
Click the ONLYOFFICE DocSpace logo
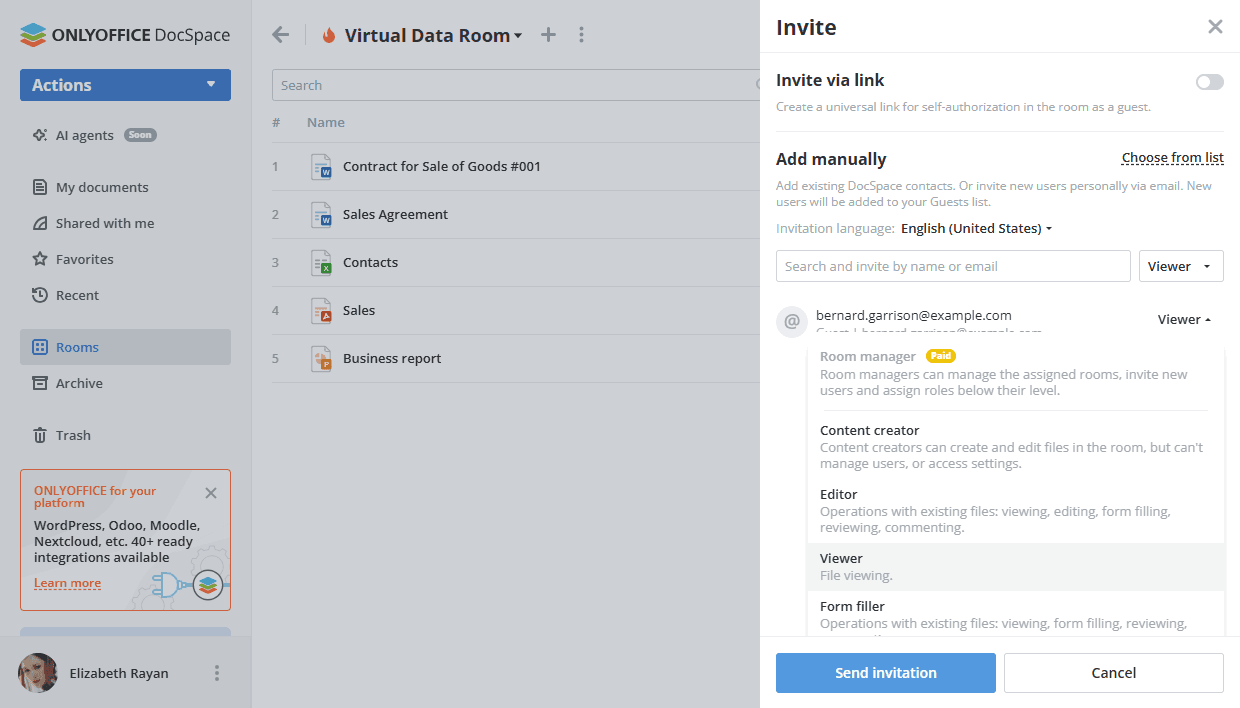click(122, 33)
